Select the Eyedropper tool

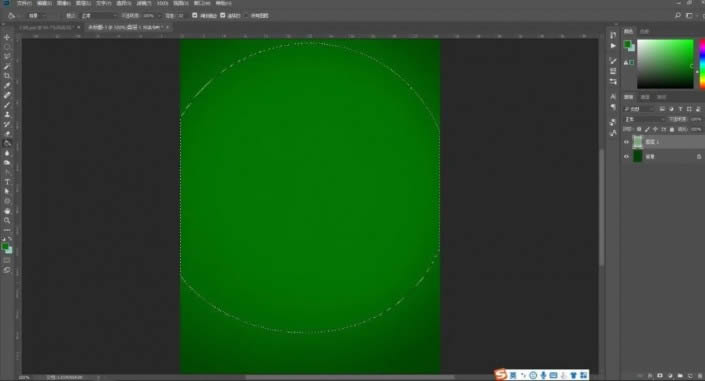click(x=7, y=85)
